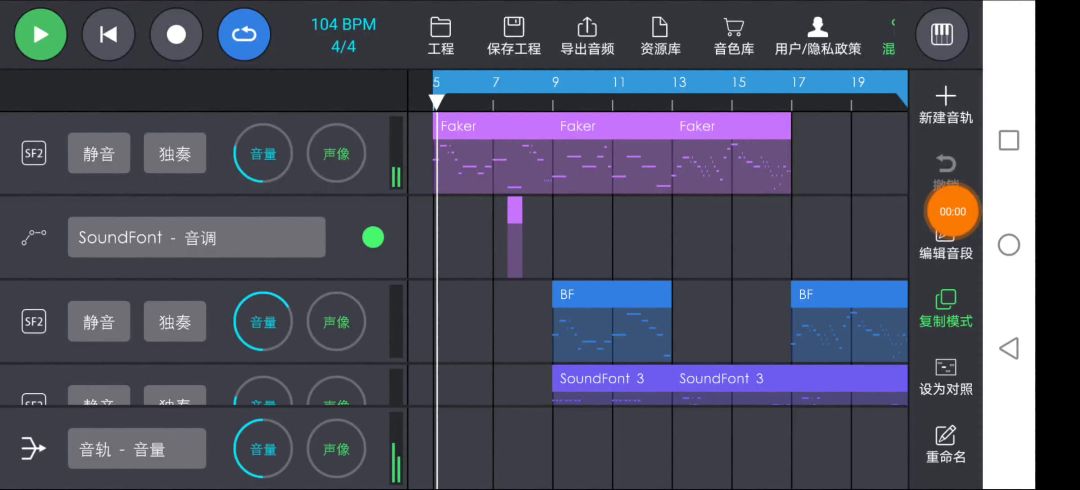Click 保存工程 save project icon
Screen dimensions: 1080x490
[514, 36]
